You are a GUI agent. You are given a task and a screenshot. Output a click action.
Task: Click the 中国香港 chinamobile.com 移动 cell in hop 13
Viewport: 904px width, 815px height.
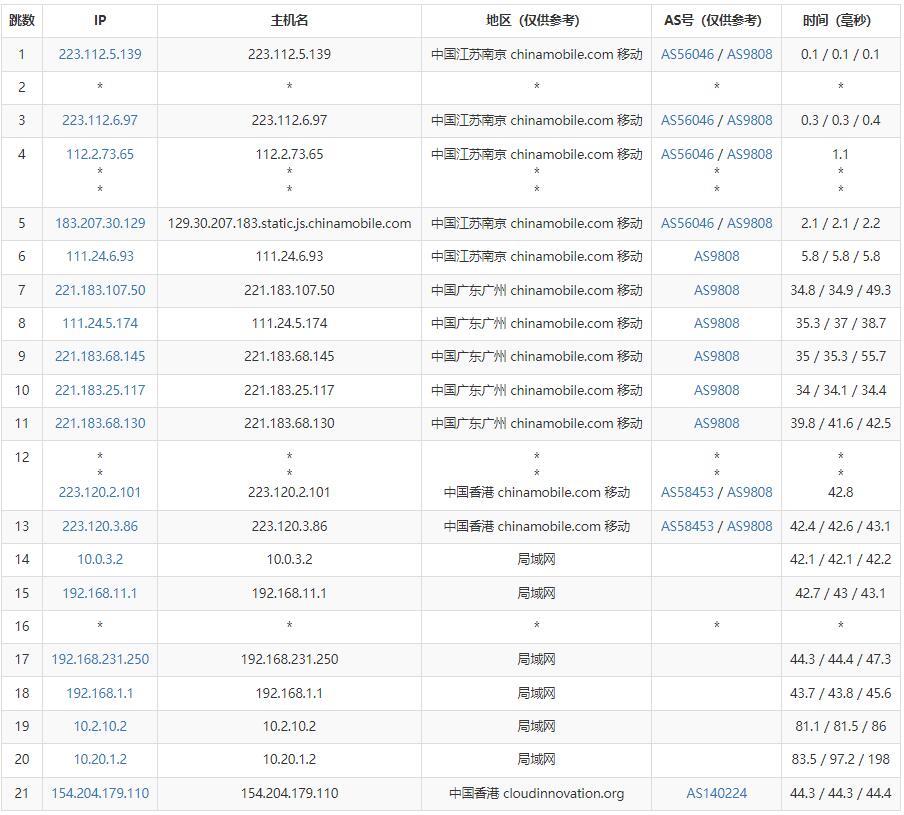click(536, 526)
